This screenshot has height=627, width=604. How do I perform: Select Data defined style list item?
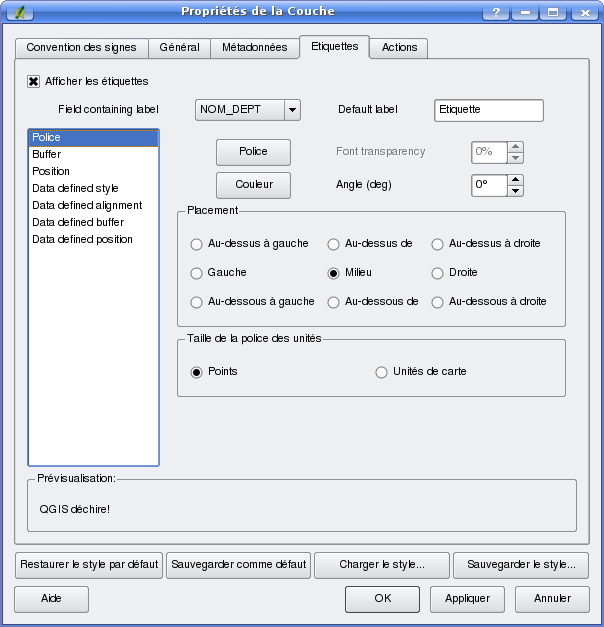75,189
